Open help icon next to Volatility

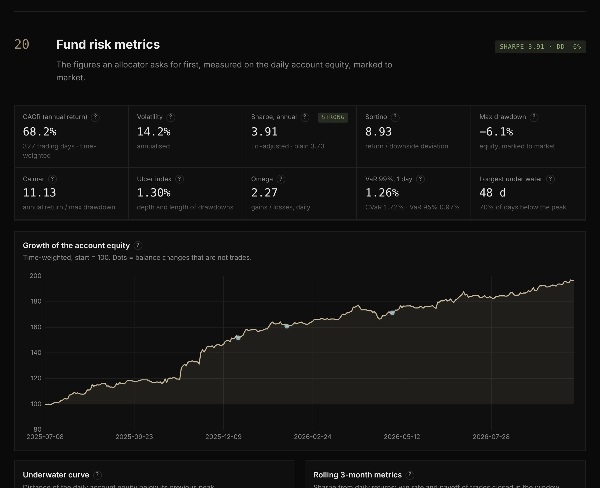(x=171, y=117)
